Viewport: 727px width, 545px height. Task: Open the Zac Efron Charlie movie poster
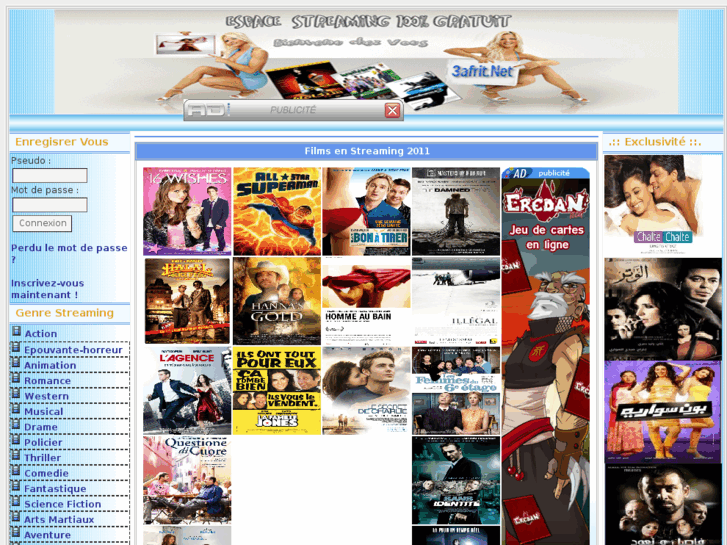point(366,391)
